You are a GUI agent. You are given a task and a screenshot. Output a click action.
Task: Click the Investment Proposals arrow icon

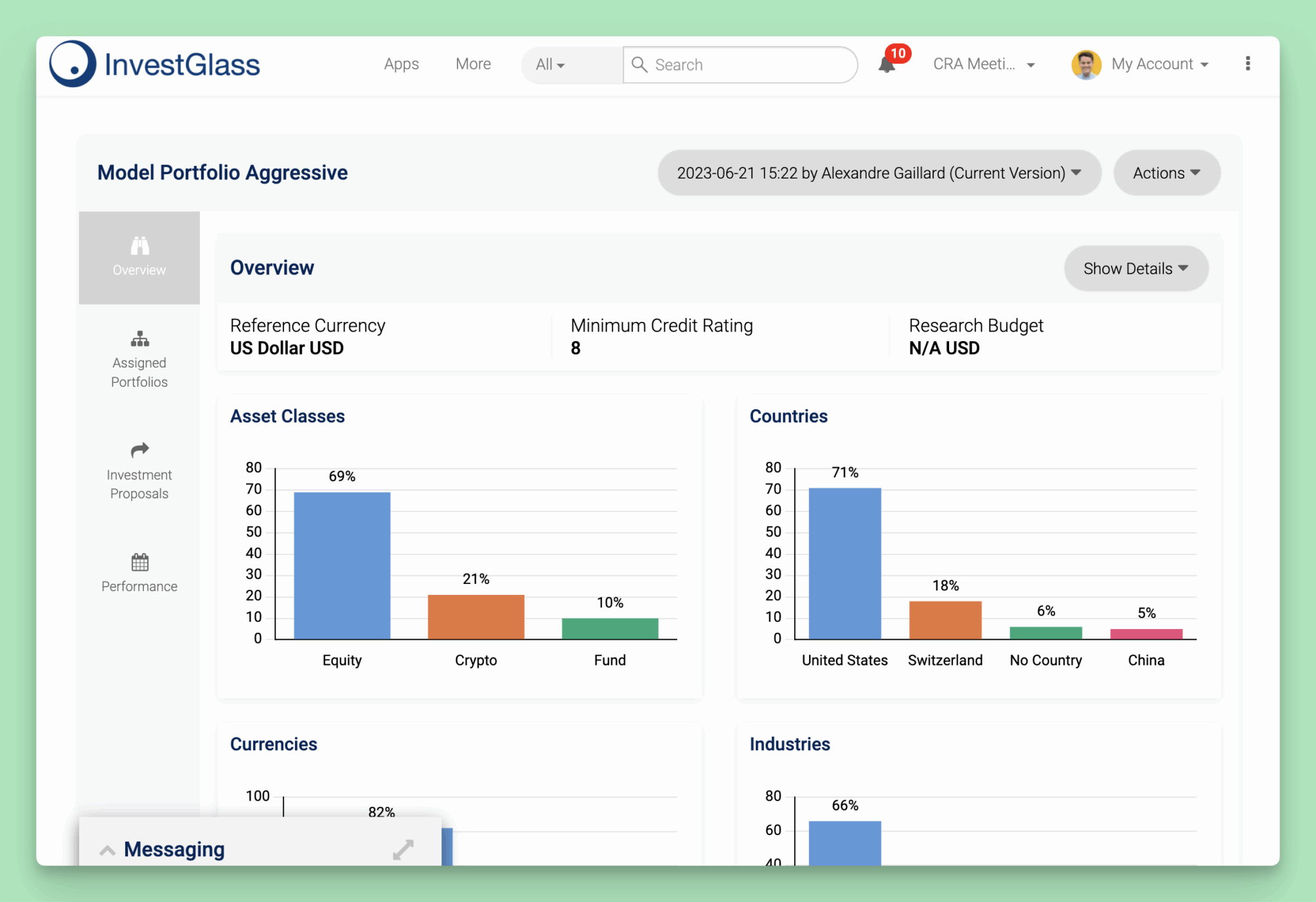(139, 450)
